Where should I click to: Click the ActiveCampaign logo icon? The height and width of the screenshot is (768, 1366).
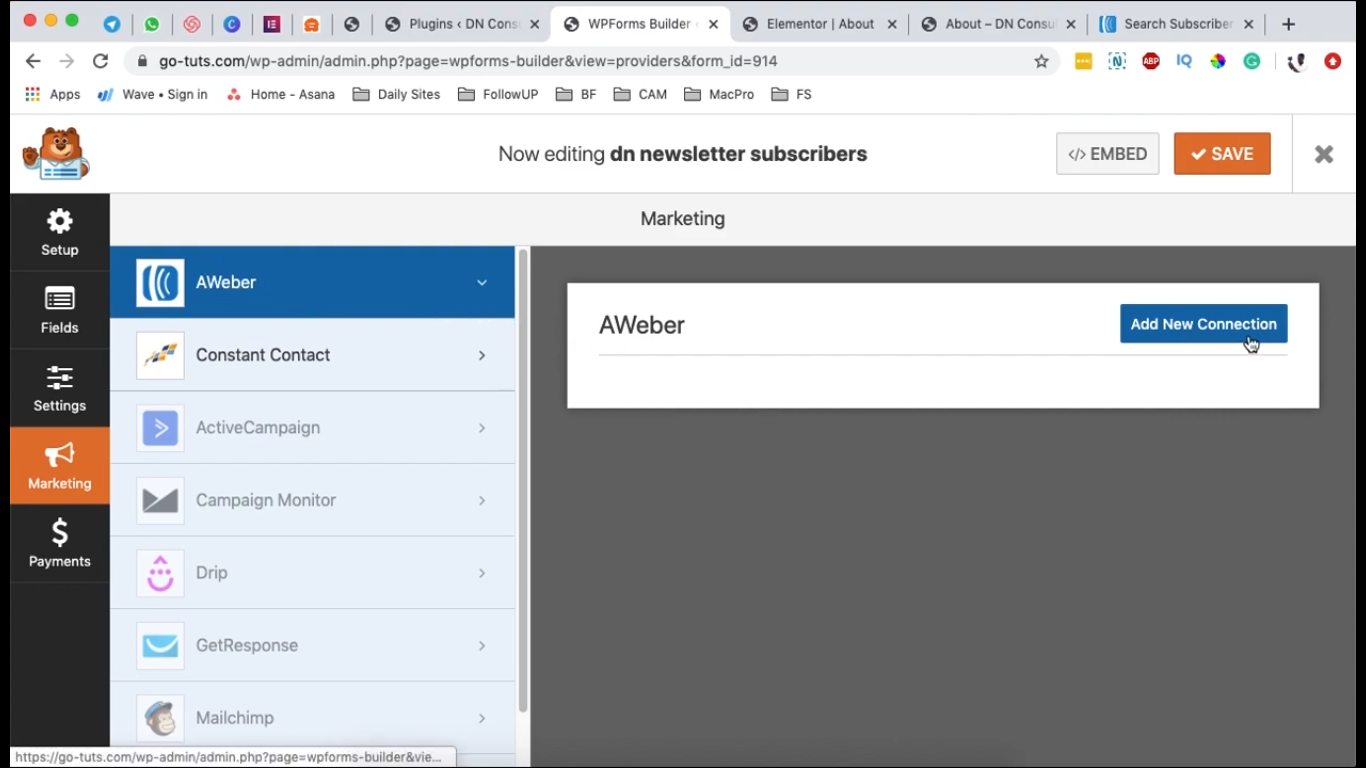point(160,428)
